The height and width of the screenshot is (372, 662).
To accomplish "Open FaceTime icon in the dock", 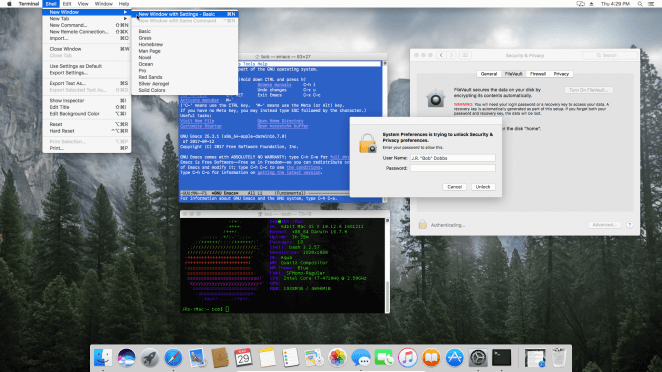I will pyautogui.click(x=384, y=358).
